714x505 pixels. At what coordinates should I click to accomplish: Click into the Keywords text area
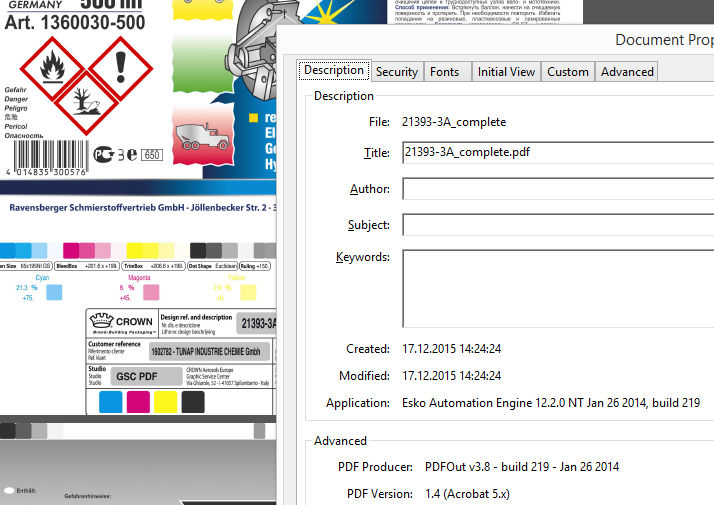point(558,288)
